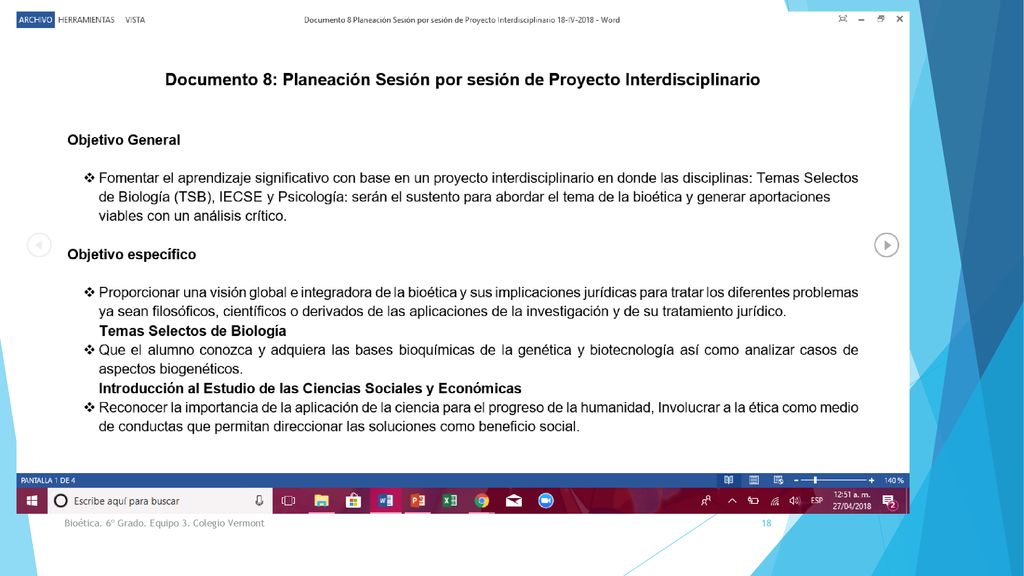Open Action Center notifications icon
1024x576 pixels.
tap(889, 501)
